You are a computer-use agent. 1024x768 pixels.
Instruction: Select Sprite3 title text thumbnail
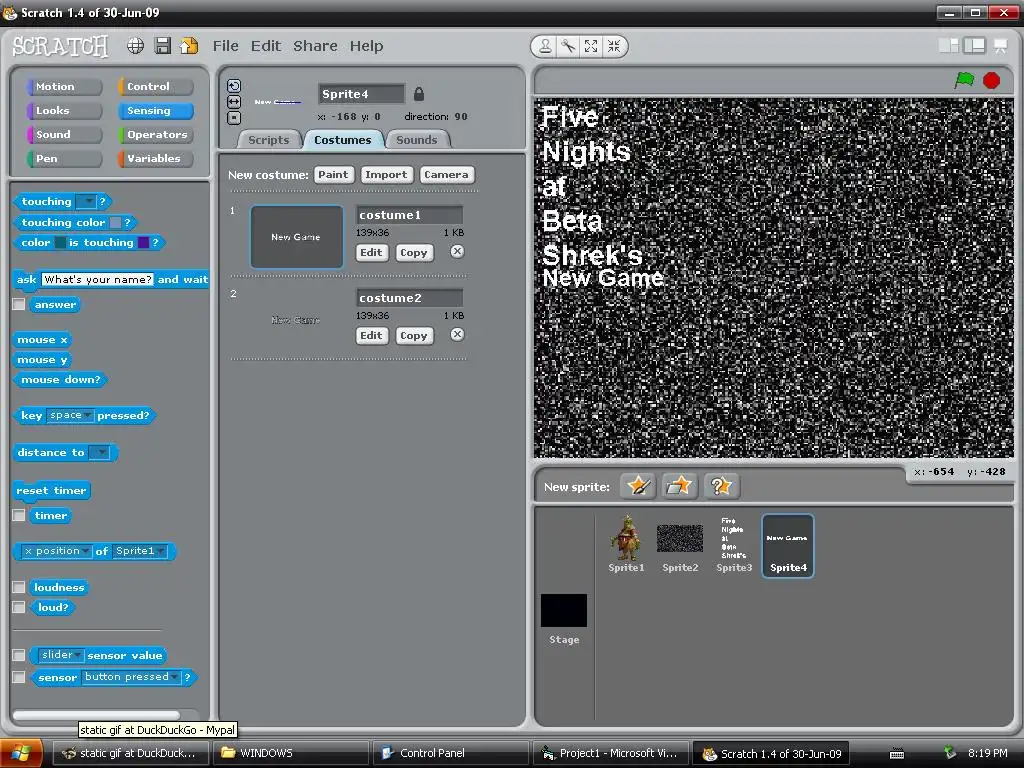click(x=734, y=544)
